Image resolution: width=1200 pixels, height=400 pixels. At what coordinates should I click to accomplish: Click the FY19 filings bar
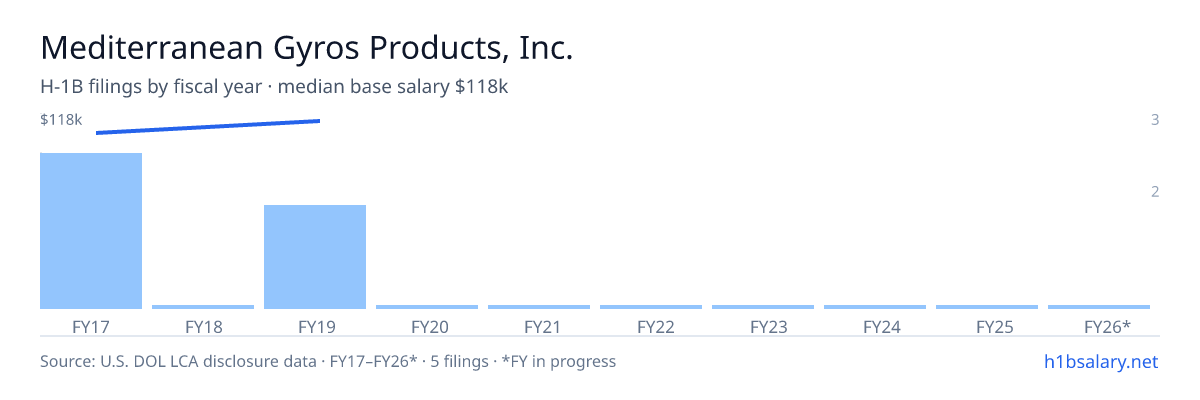click(315, 257)
